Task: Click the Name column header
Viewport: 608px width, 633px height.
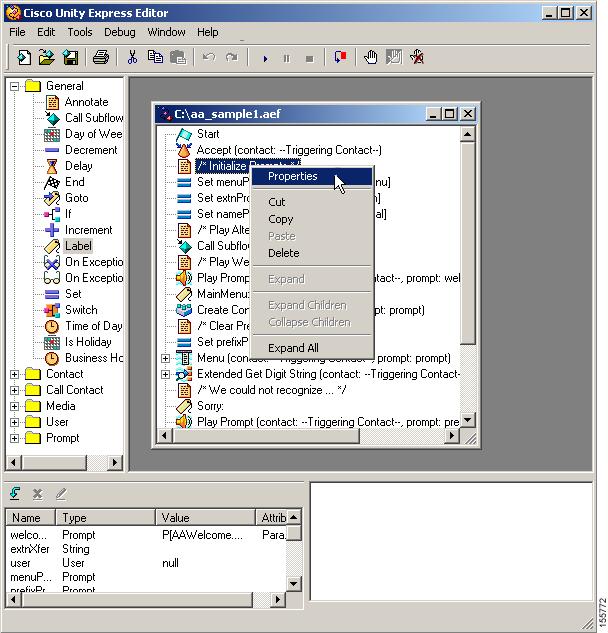Action: pyautogui.click(x=30, y=518)
